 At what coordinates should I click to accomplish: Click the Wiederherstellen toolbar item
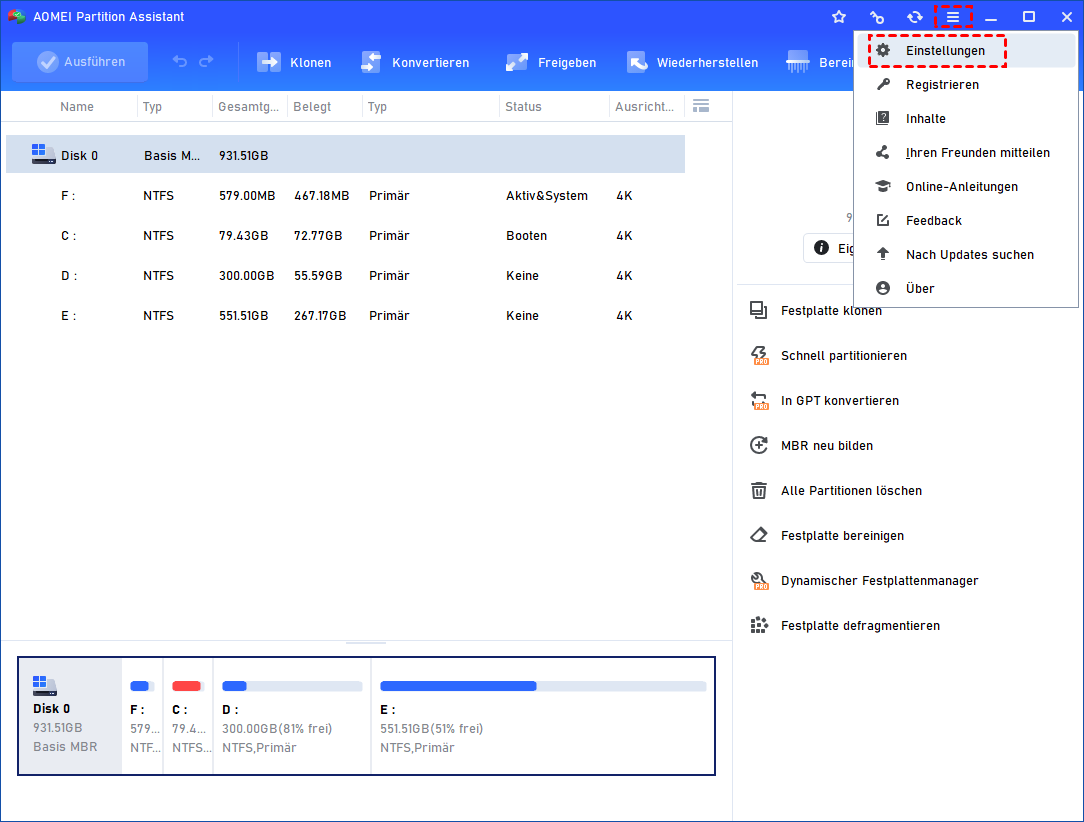coord(692,62)
